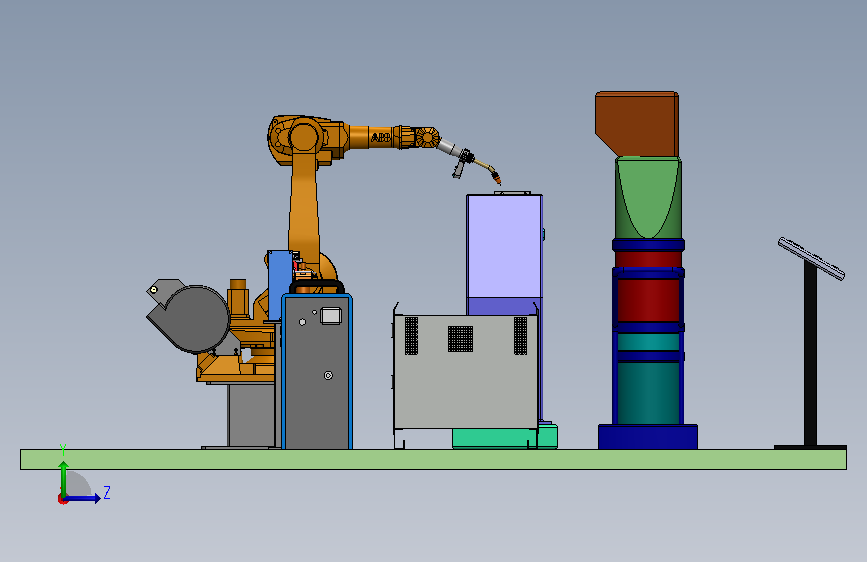Screen dimensions: 867x562
Task: Click the blue-framed grey controller cabinet
Action: pyautogui.click(x=317, y=371)
